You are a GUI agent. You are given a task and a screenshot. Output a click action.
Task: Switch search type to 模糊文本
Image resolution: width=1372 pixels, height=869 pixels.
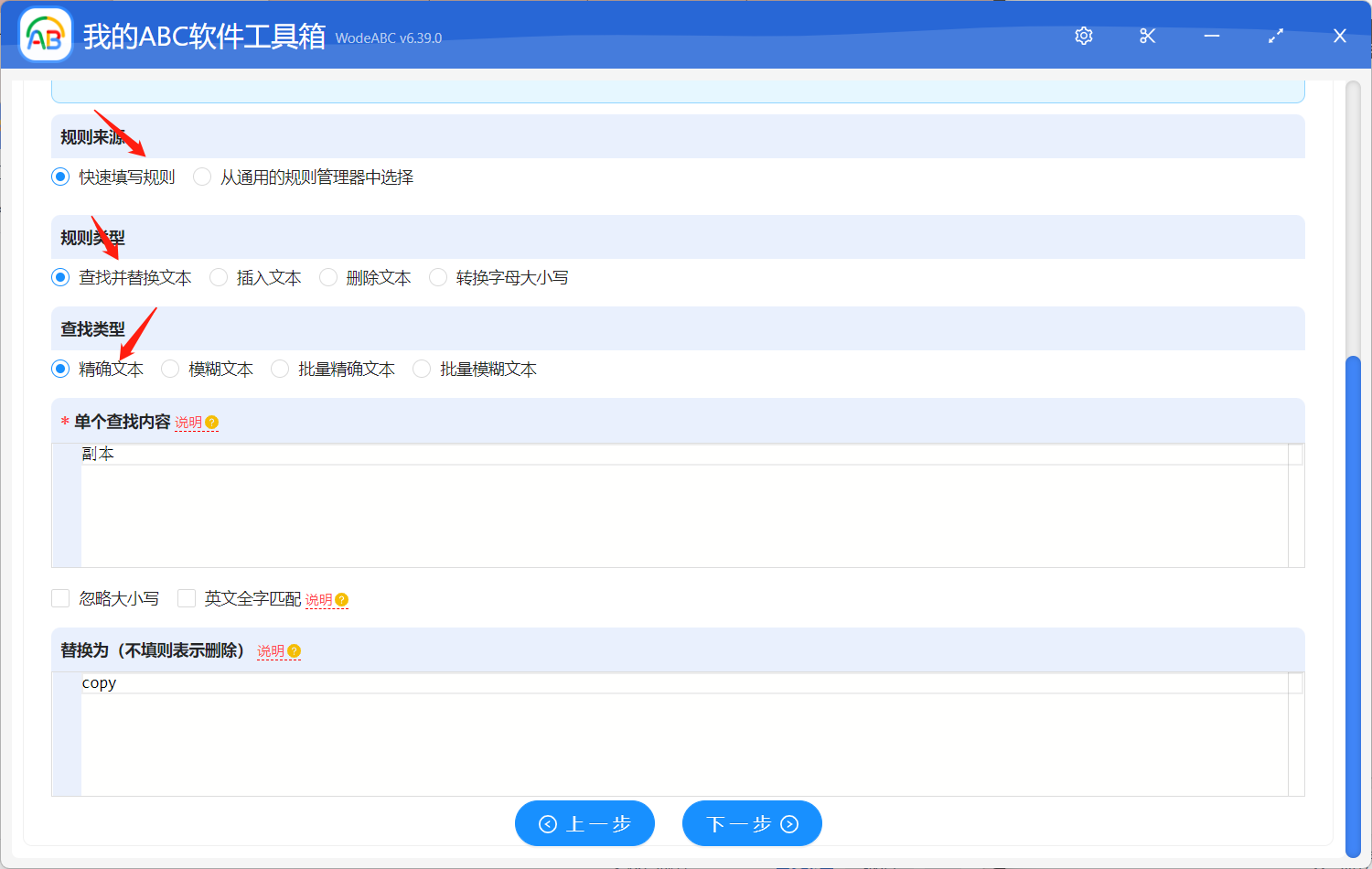[170, 369]
